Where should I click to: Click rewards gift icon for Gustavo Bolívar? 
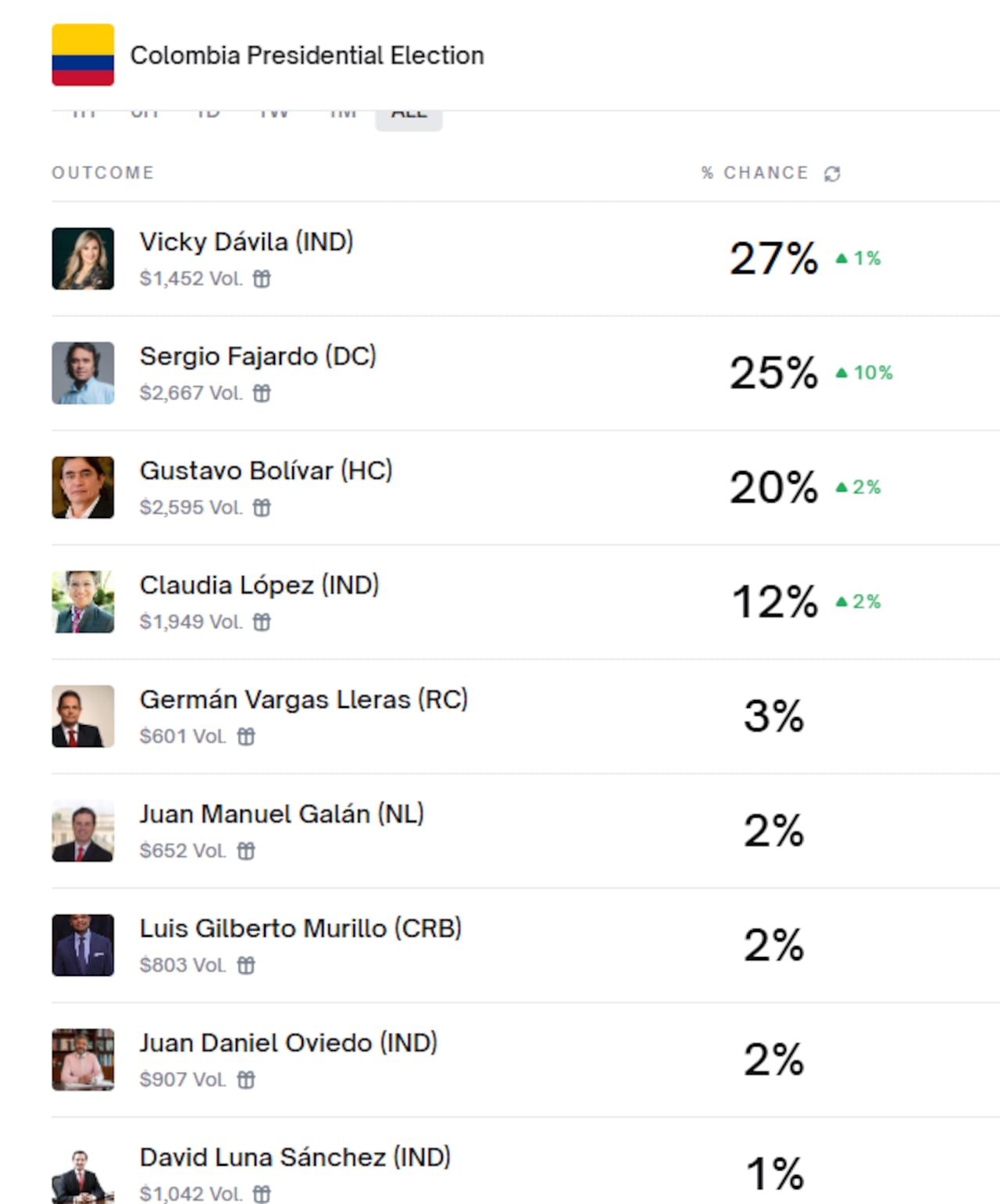tap(262, 508)
